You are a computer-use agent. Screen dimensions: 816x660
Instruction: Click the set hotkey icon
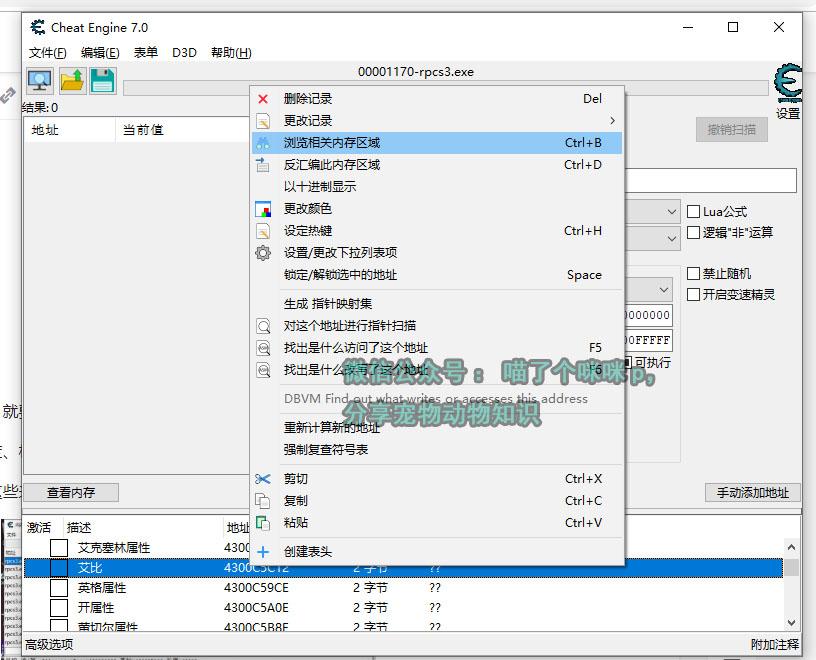[x=263, y=231]
